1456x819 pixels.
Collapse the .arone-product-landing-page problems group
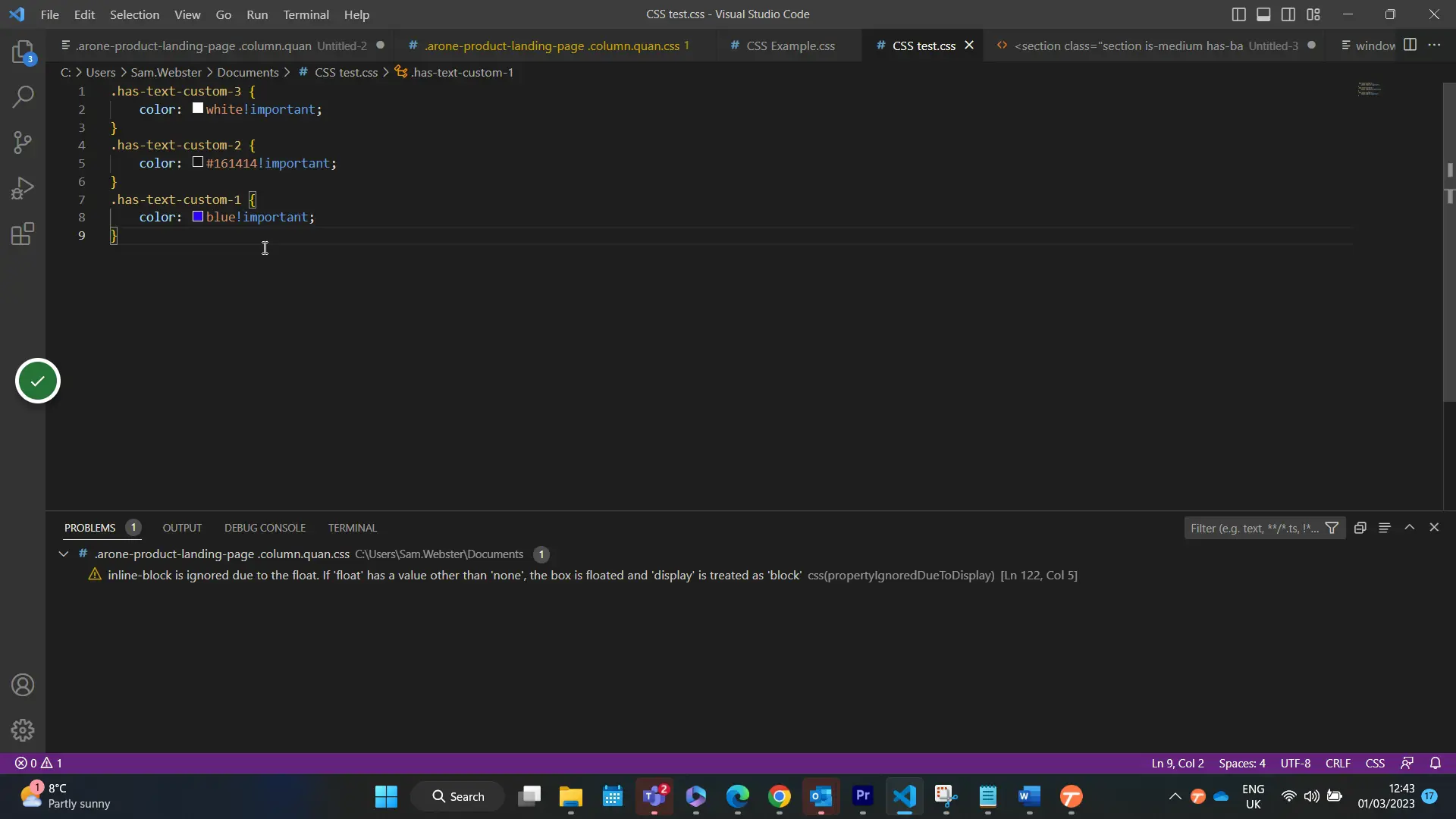click(x=64, y=554)
